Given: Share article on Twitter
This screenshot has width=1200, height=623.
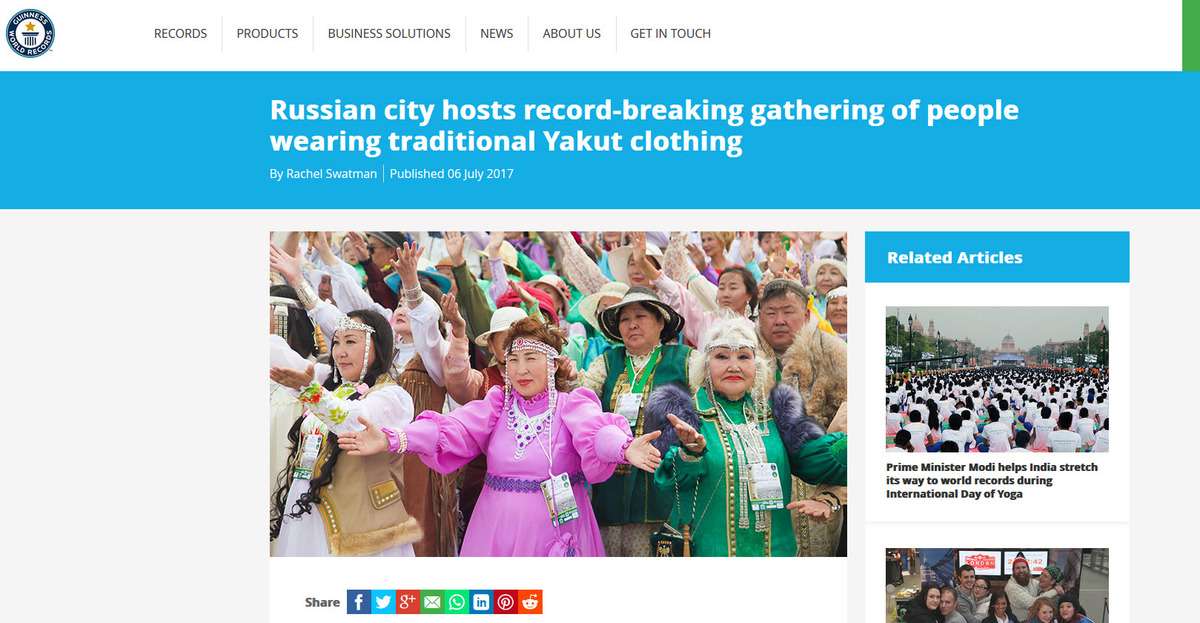Looking at the screenshot, I should pos(383,602).
